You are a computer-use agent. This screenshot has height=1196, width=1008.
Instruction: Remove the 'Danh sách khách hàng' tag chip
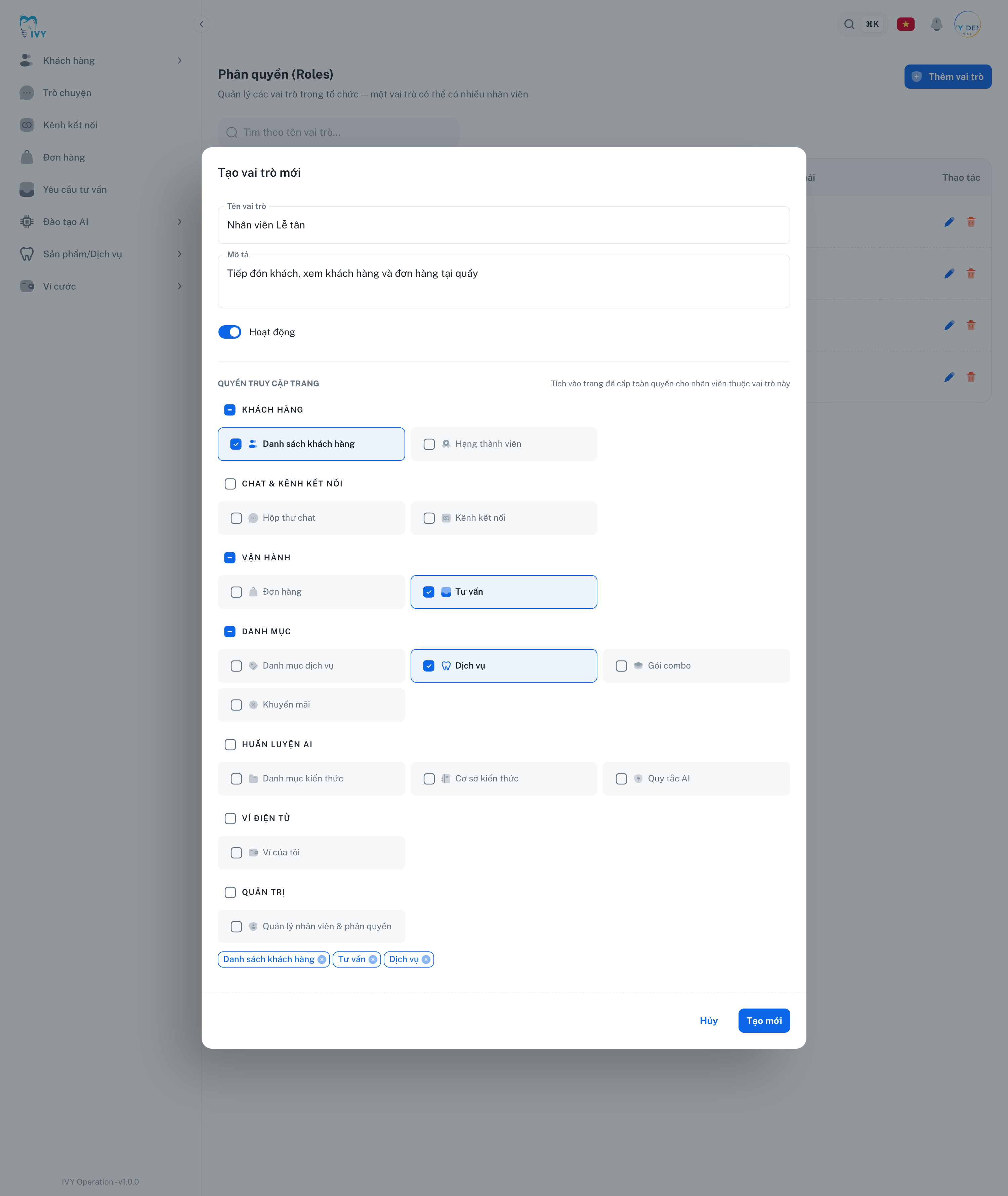click(322, 959)
